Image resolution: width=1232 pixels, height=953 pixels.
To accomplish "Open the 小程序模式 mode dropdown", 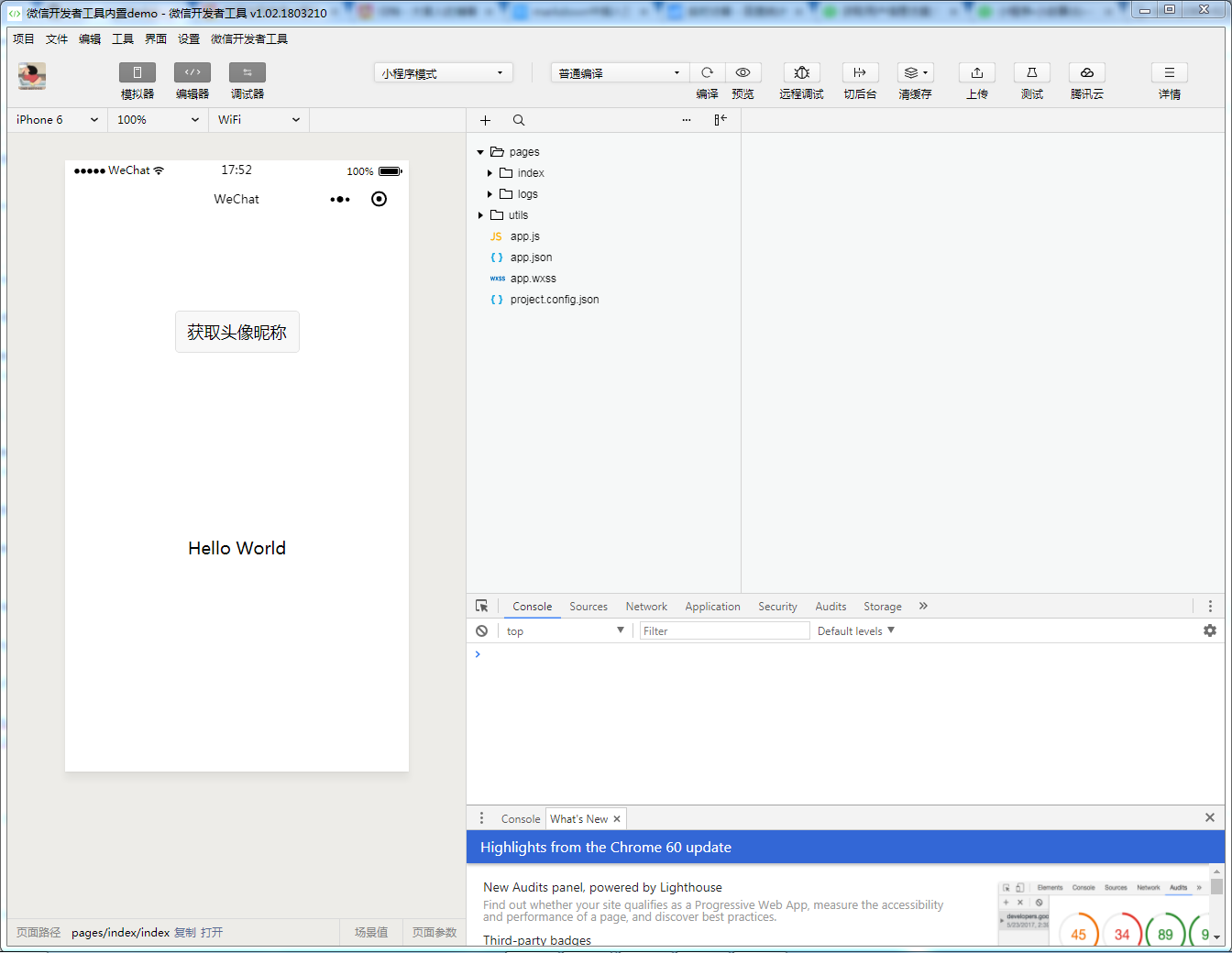I will 443,72.
